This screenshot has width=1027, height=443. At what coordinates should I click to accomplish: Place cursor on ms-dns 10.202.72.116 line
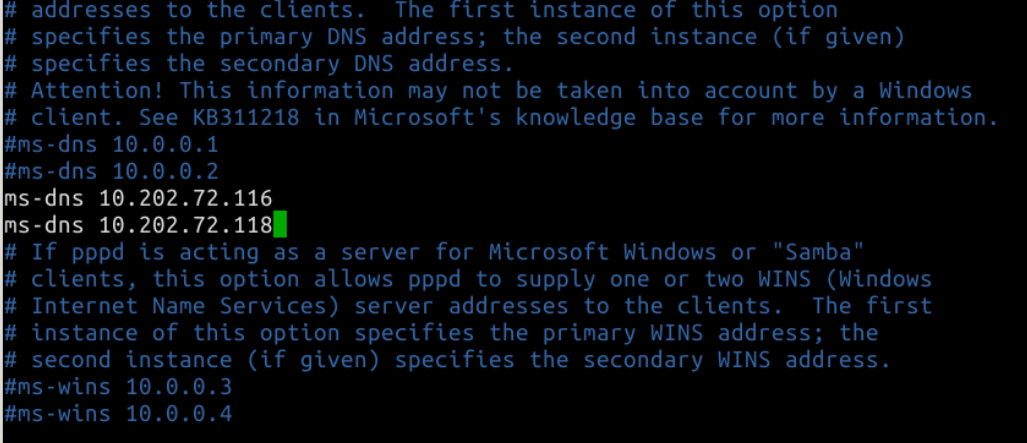[x=138, y=198]
